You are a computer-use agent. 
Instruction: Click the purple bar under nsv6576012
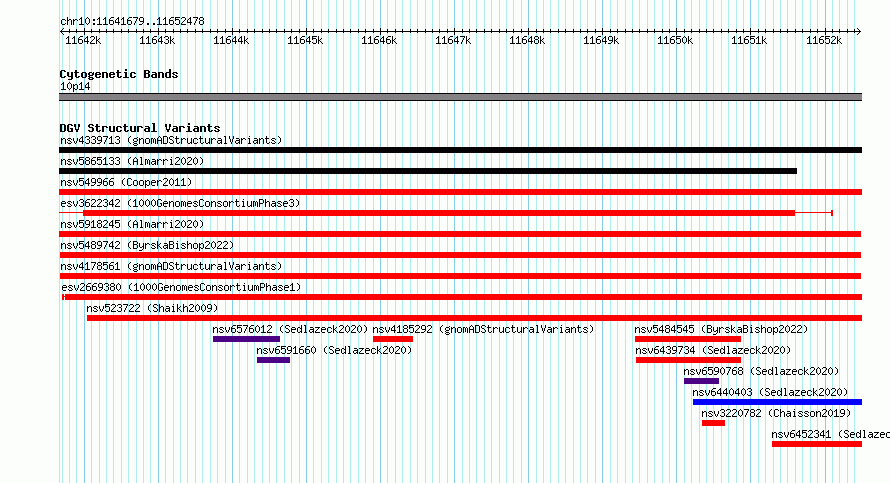(x=246, y=339)
